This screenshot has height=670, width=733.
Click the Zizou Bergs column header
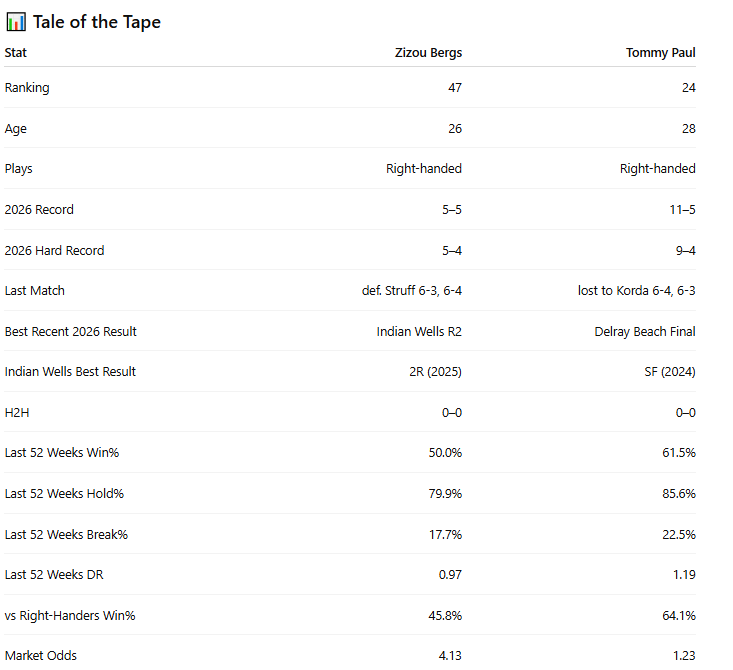428,52
